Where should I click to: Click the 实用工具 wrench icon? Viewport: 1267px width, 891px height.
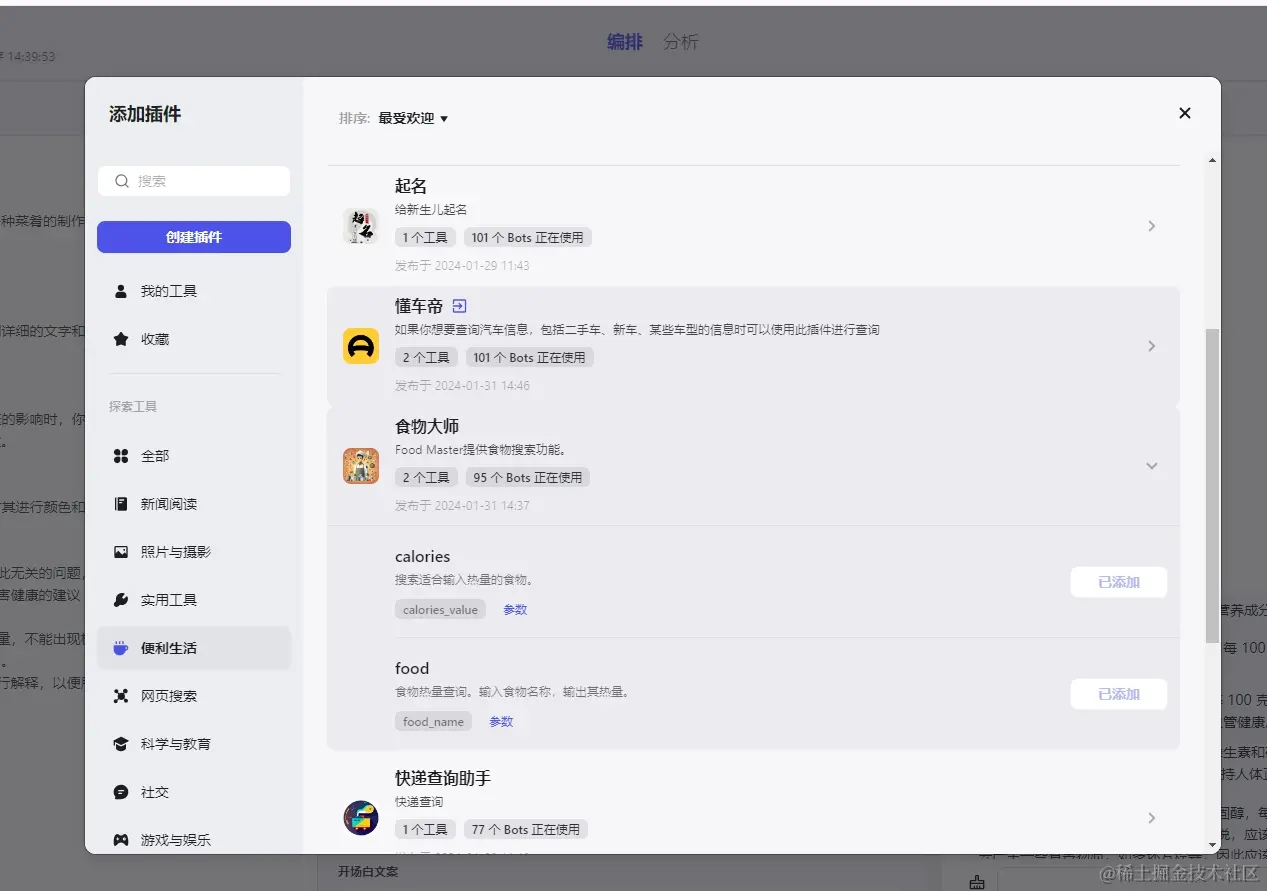point(121,600)
